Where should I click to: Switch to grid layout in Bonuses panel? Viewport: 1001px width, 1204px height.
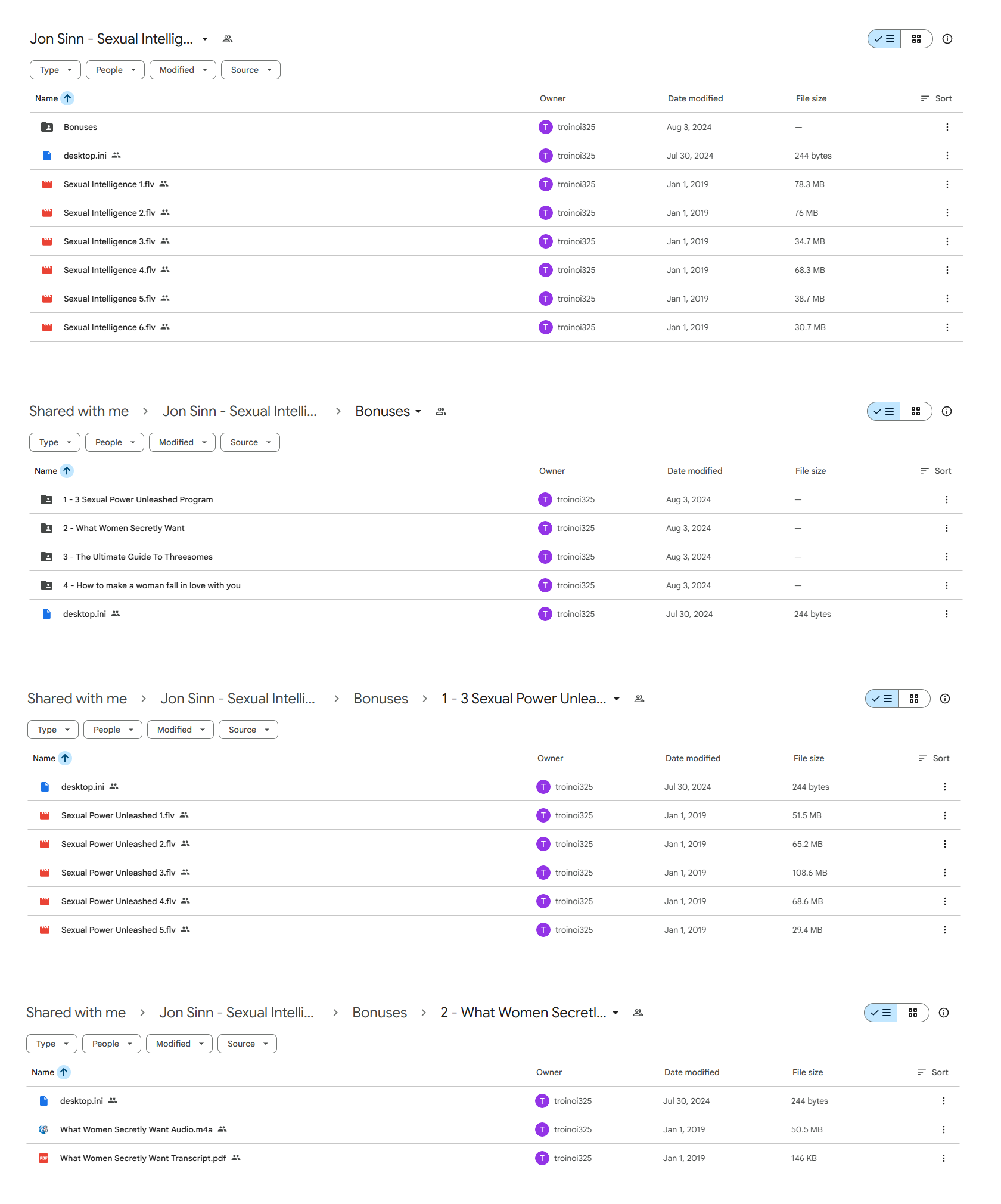(916, 411)
